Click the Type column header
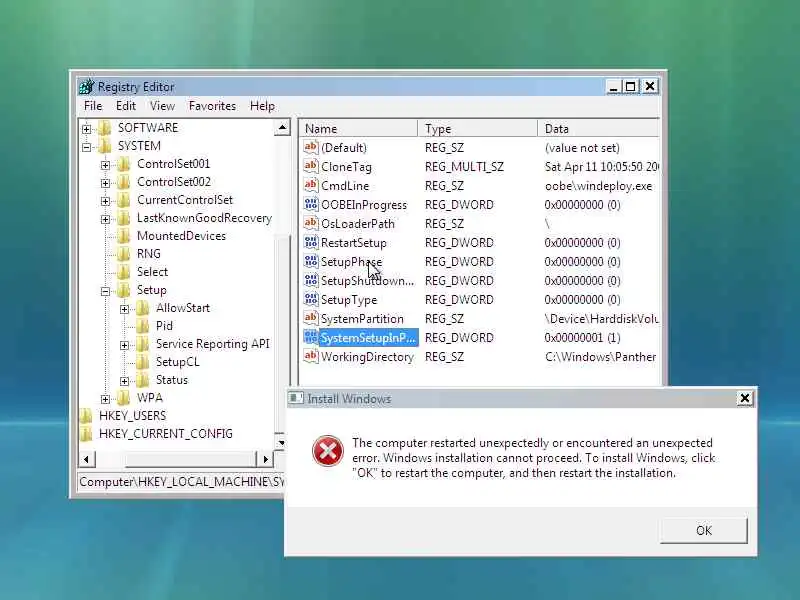 click(x=478, y=129)
